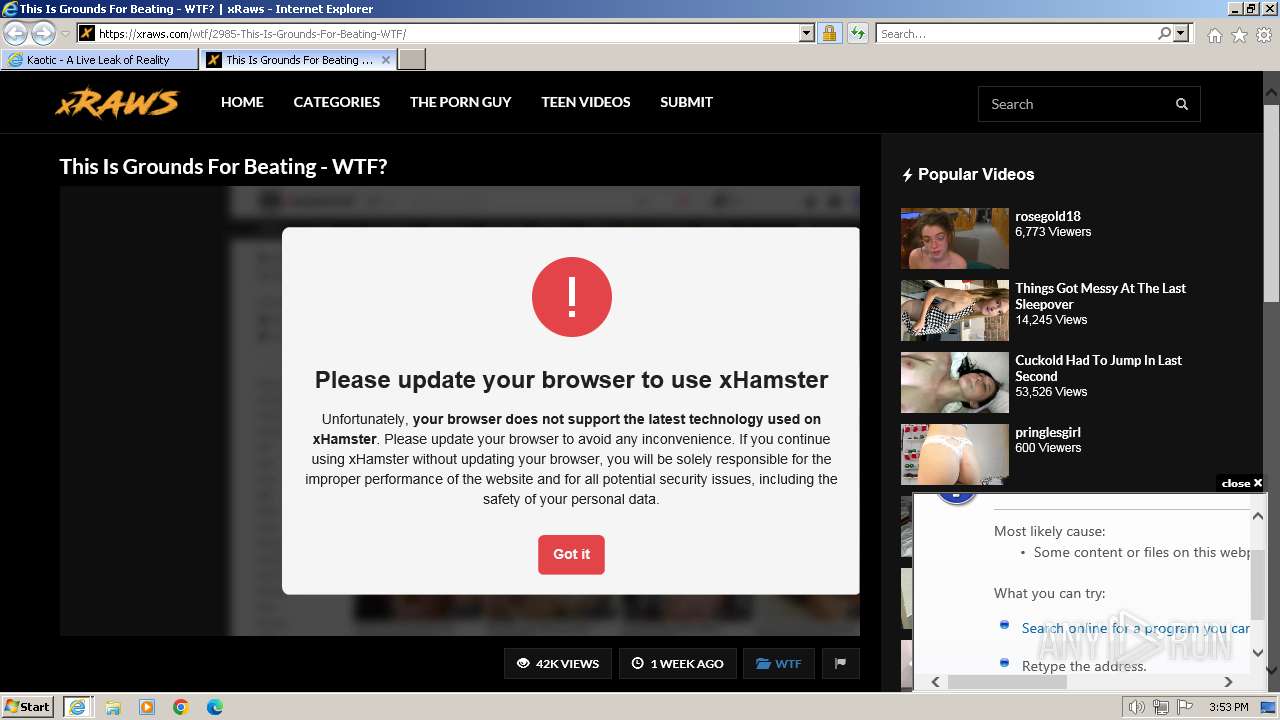The image size is (1280, 720).
Task: Click the page scrollbar up arrow
Action: coord(1272,92)
